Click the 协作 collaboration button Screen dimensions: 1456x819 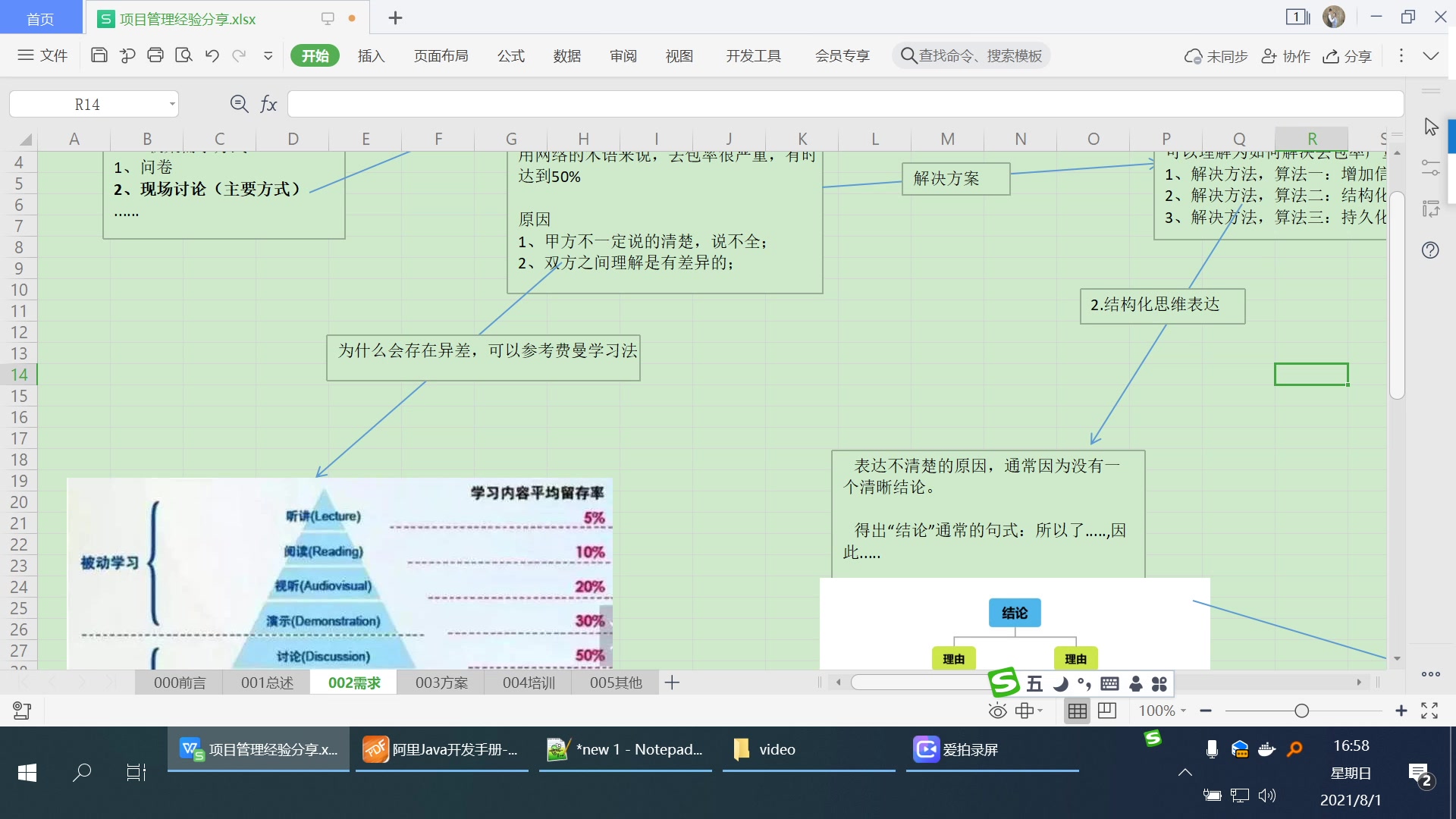(x=1285, y=56)
